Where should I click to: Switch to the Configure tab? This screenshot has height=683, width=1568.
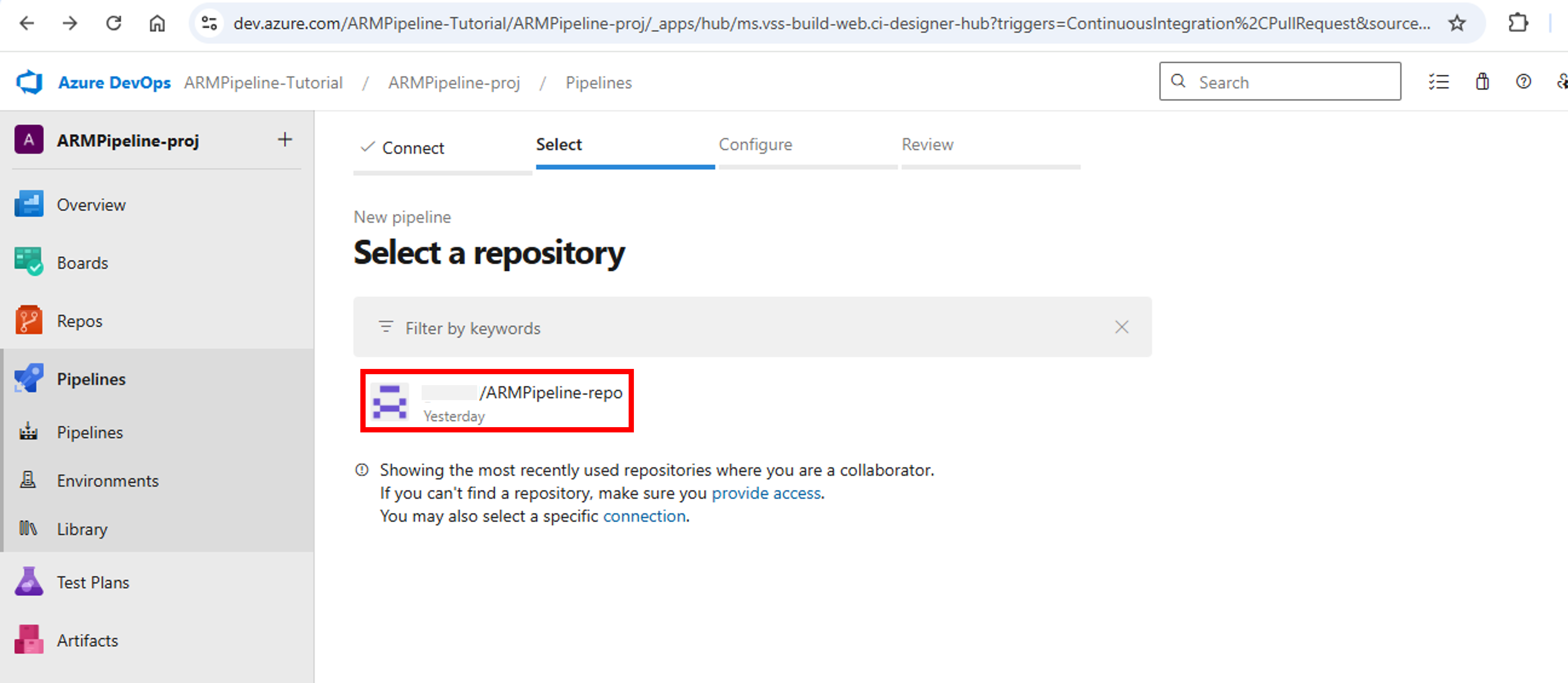(755, 145)
